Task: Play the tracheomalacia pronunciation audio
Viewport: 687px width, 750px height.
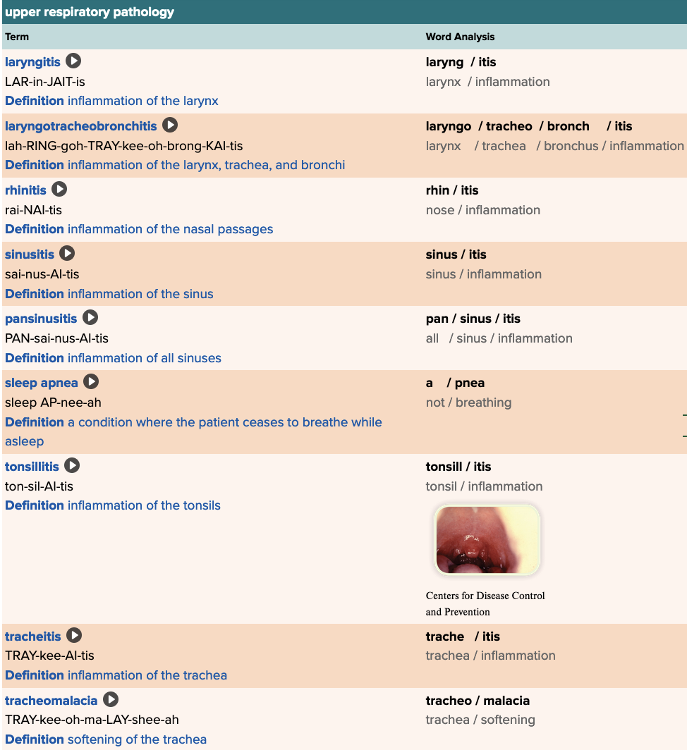Action: [111, 700]
